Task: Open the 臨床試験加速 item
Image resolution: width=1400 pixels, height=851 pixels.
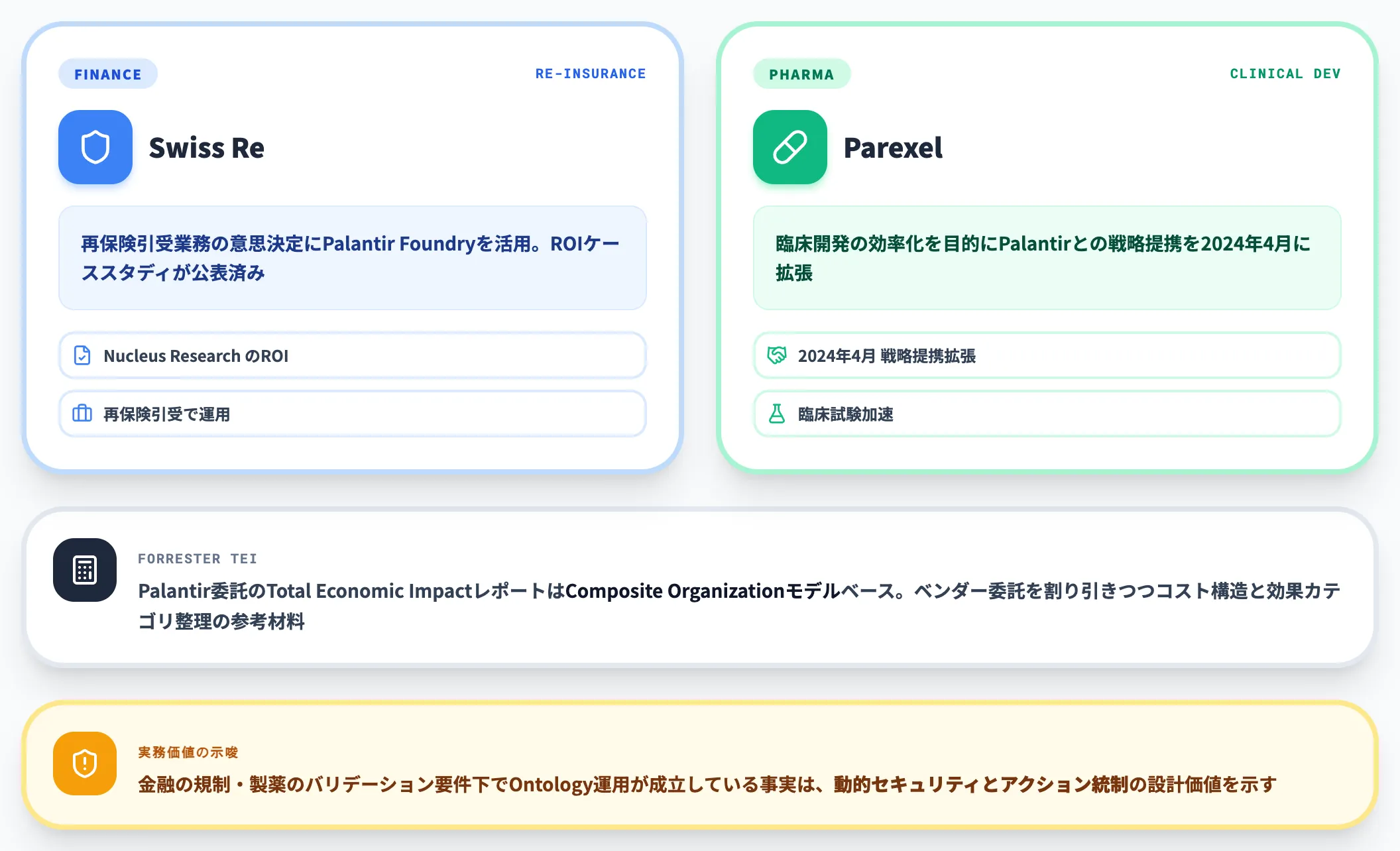Action: point(1047,414)
